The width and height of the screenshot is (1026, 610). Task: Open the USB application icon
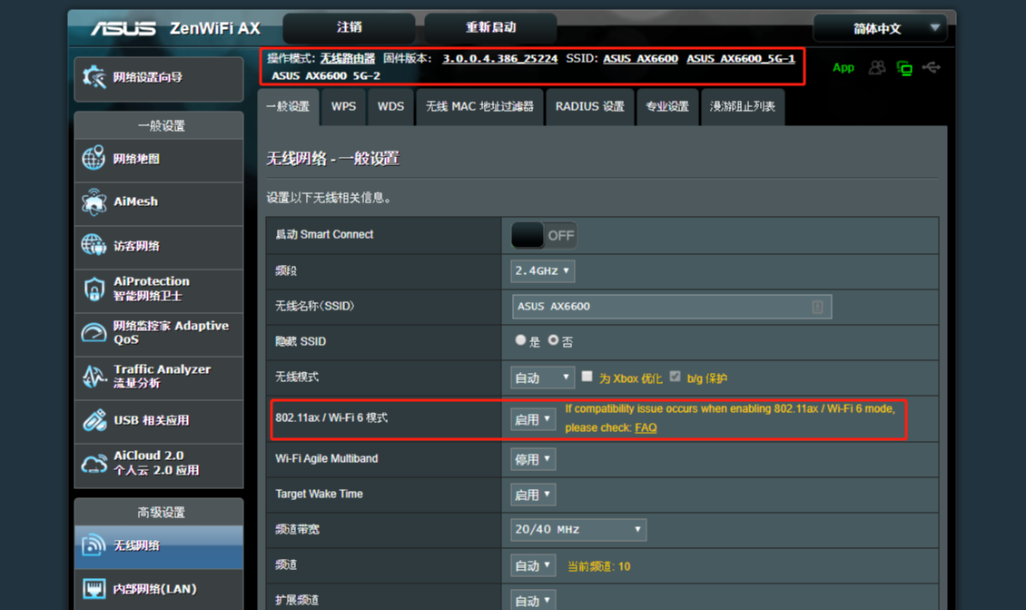[94, 420]
